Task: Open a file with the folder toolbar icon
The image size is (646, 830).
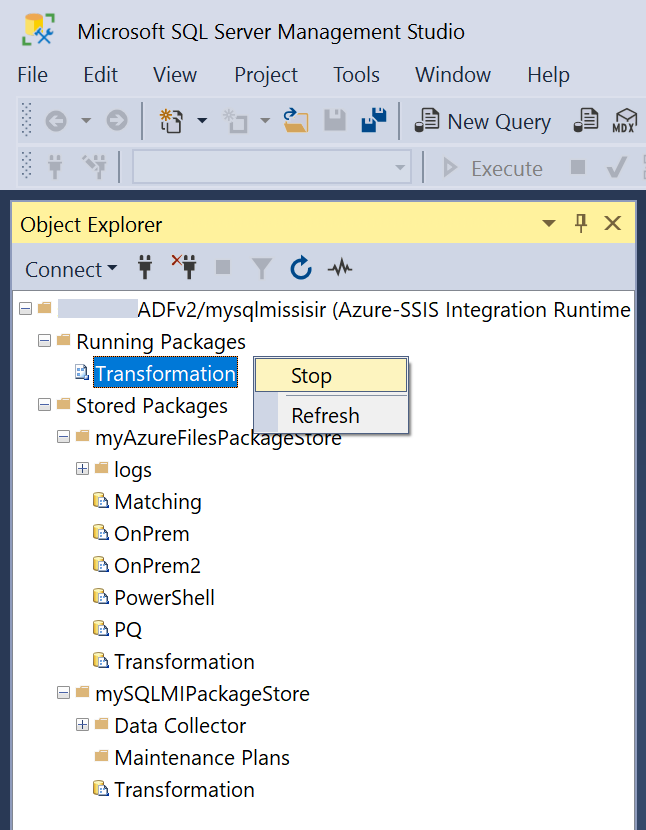Action: pos(297,121)
